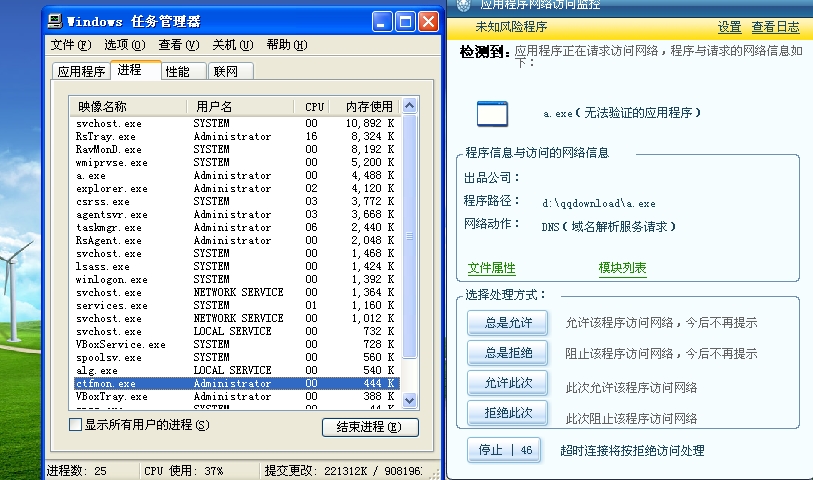The width and height of the screenshot is (813, 480).
Task: Select the a.exe process row
Action: [x=236, y=175]
